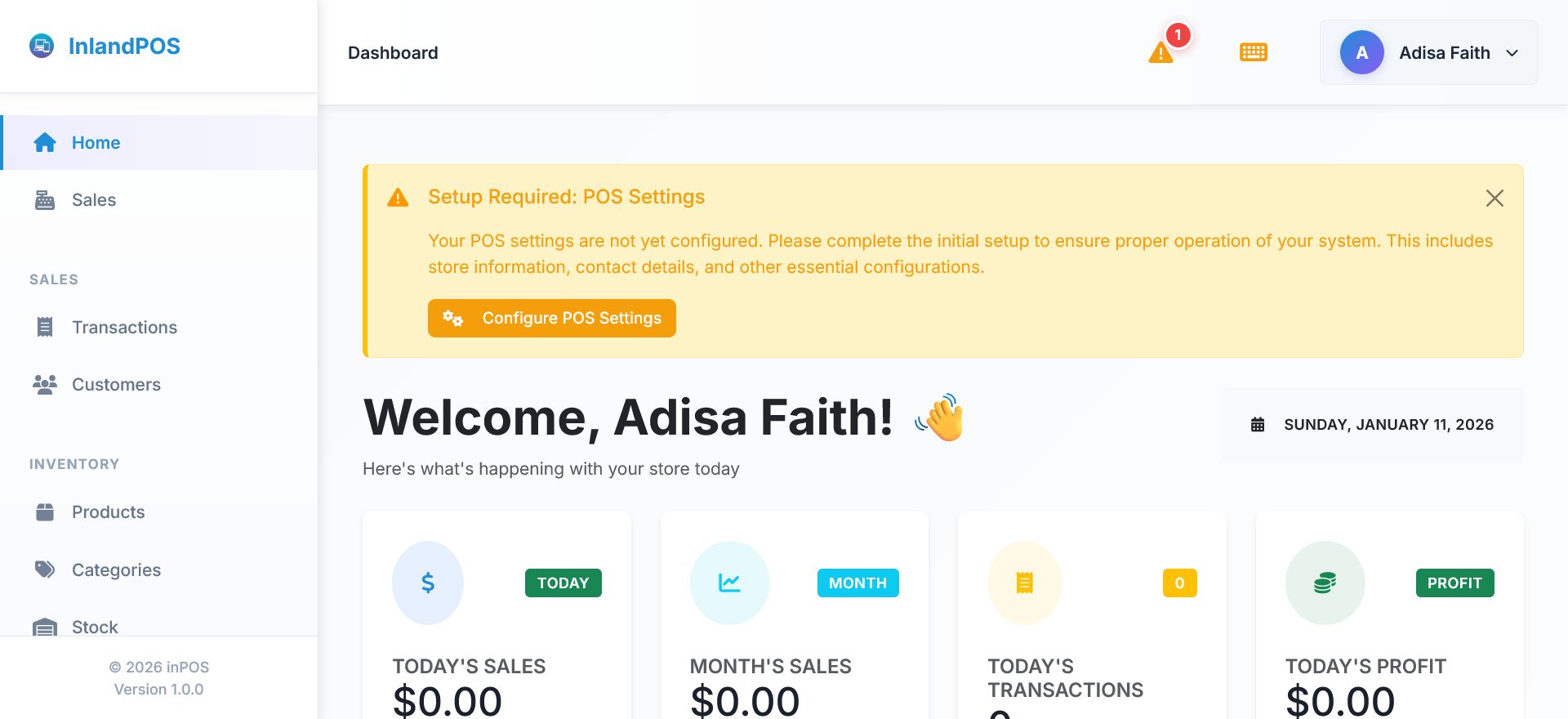
Task: Click the InlandPOS brand name link
Action: [124, 46]
